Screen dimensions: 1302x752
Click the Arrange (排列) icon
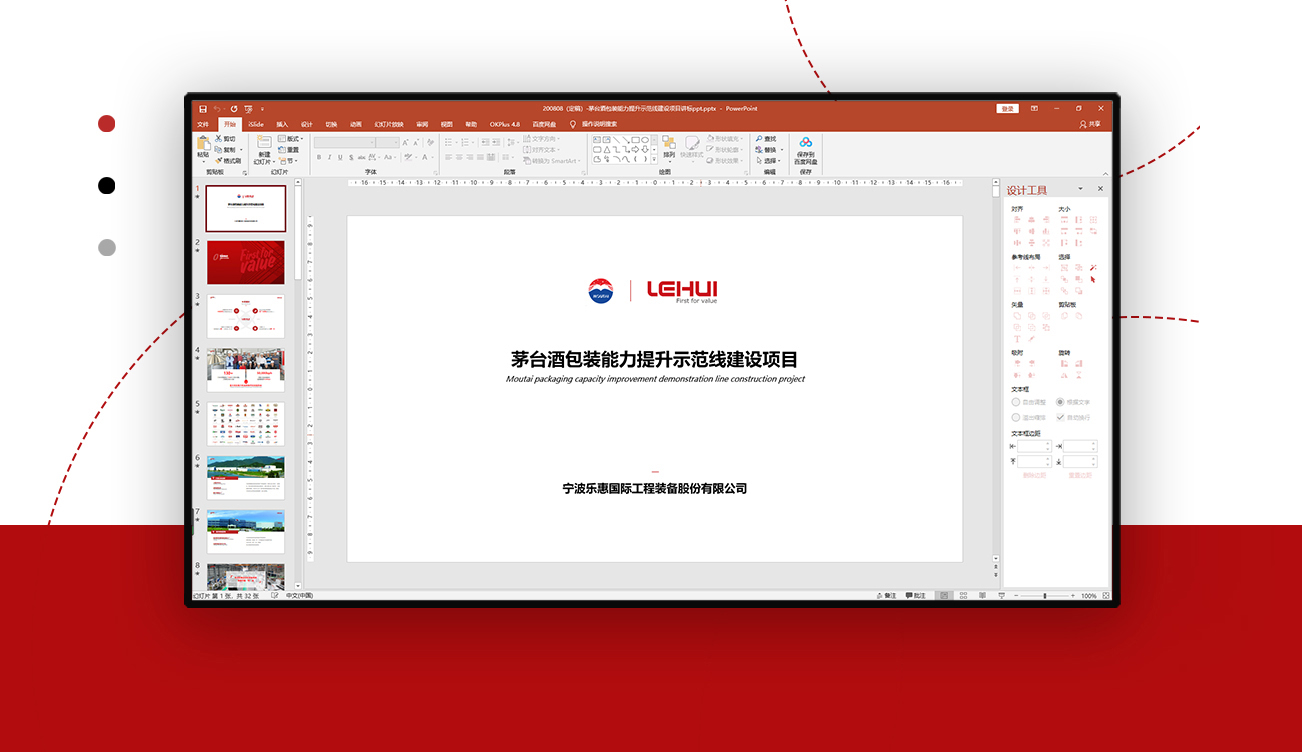(x=669, y=142)
